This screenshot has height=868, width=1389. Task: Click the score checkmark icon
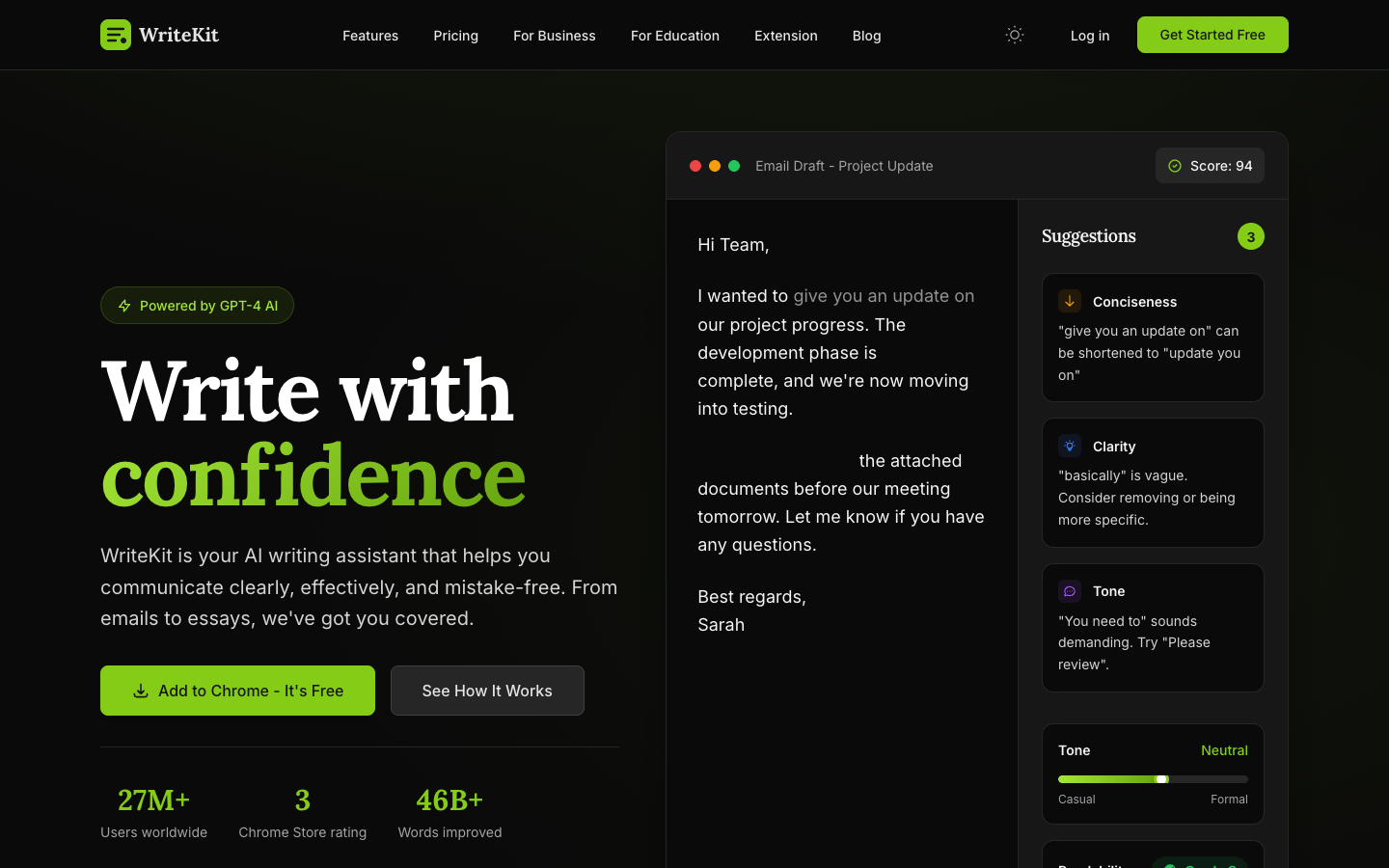(1175, 166)
